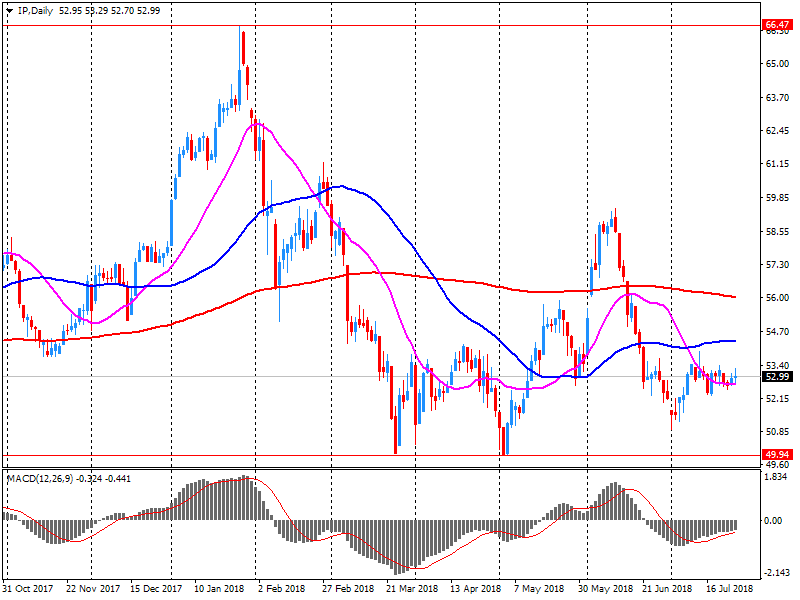Click the 30 May 2018 date label
Image resolution: width=800 pixels, height=600 pixels.
605,588
